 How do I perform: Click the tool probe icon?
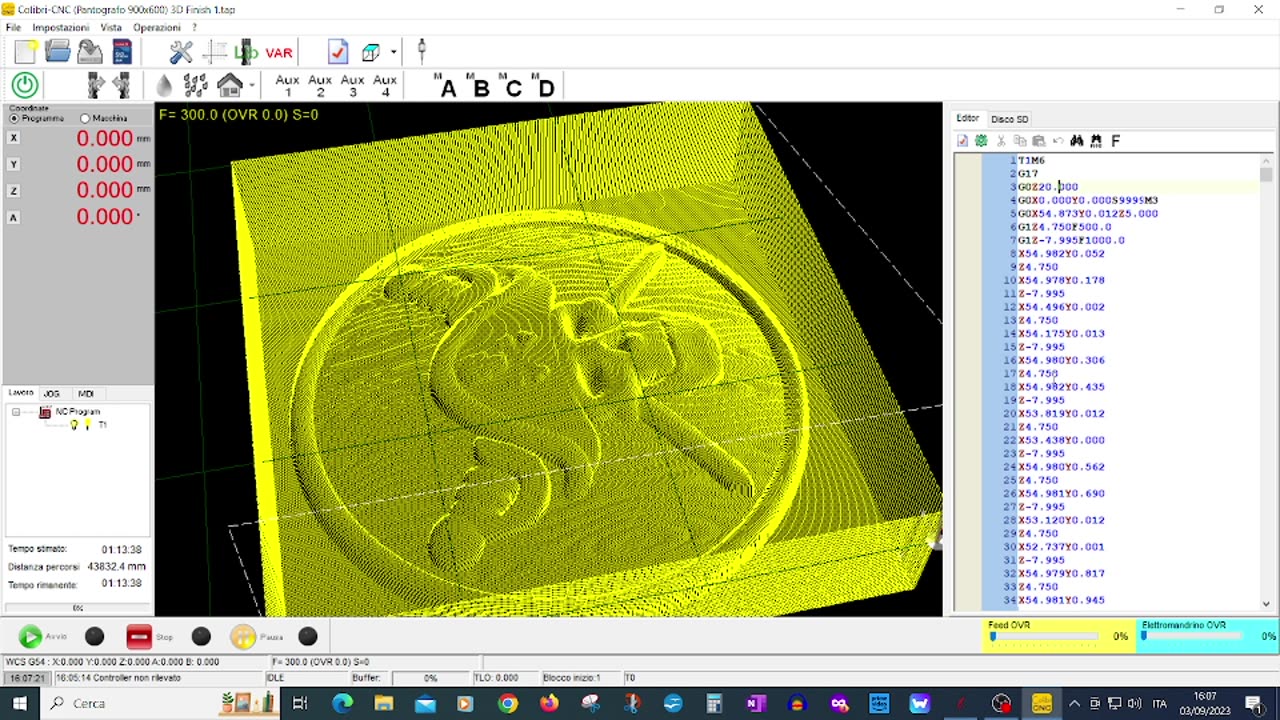[421, 50]
